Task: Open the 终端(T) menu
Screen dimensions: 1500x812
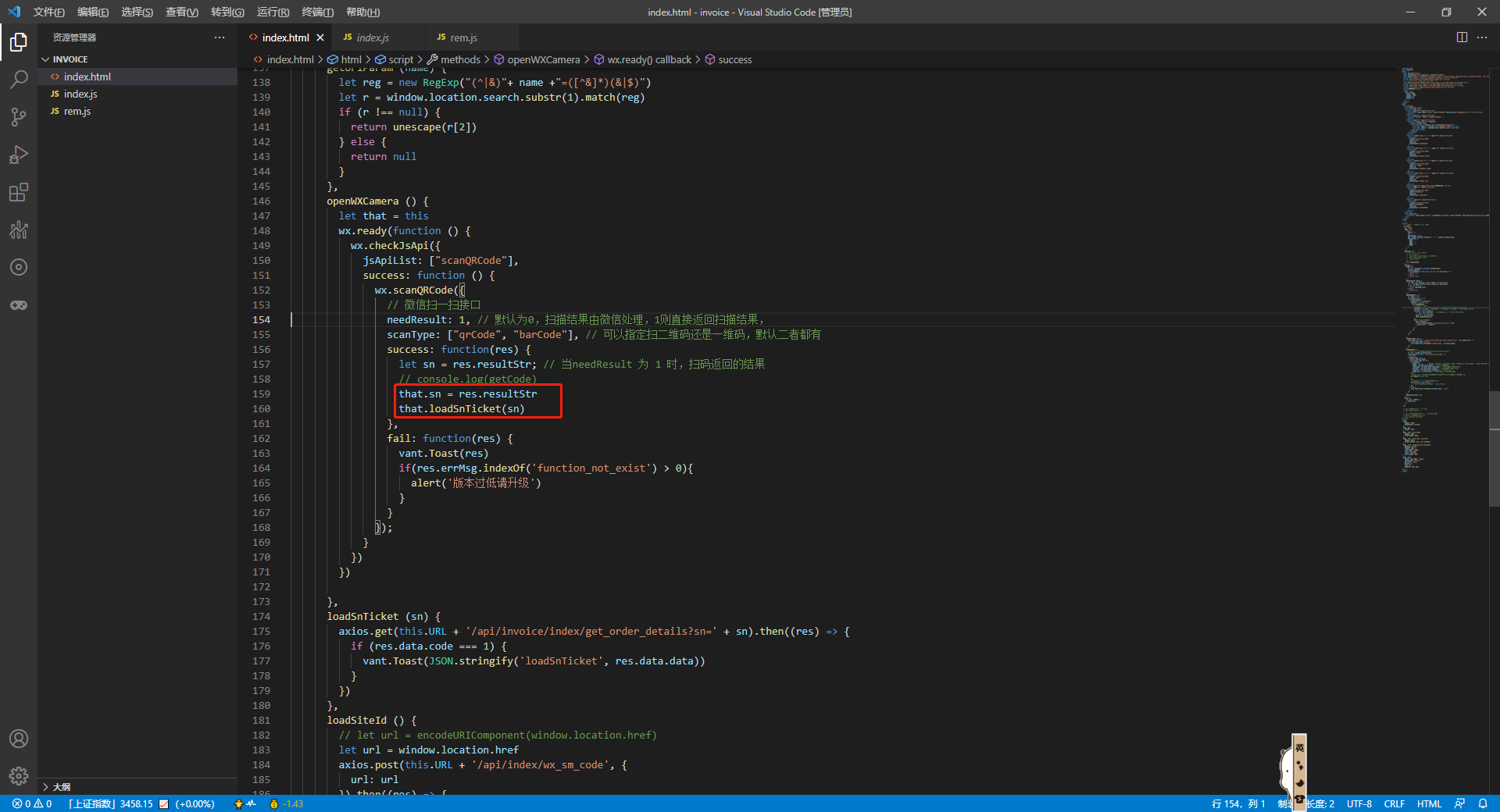Action: [x=317, y=12]
